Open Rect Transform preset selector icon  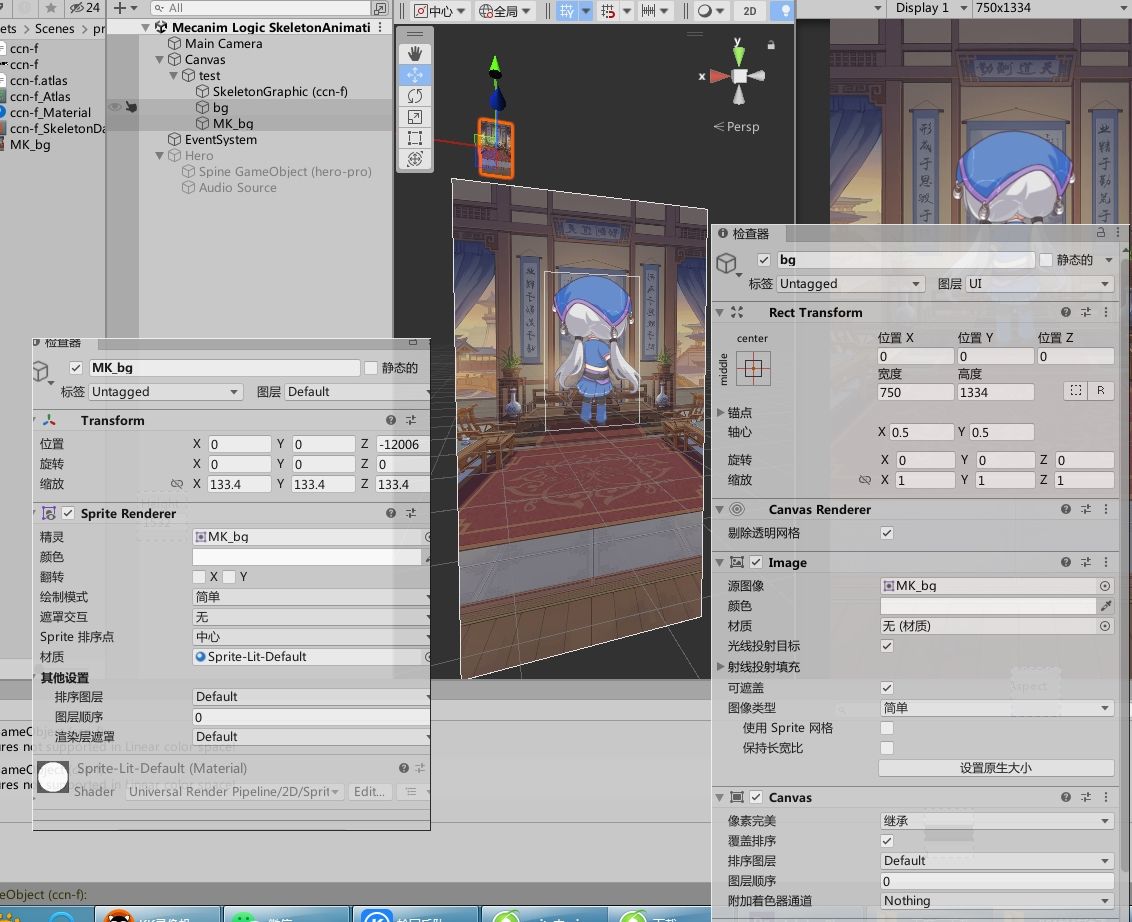point(1086,312)
